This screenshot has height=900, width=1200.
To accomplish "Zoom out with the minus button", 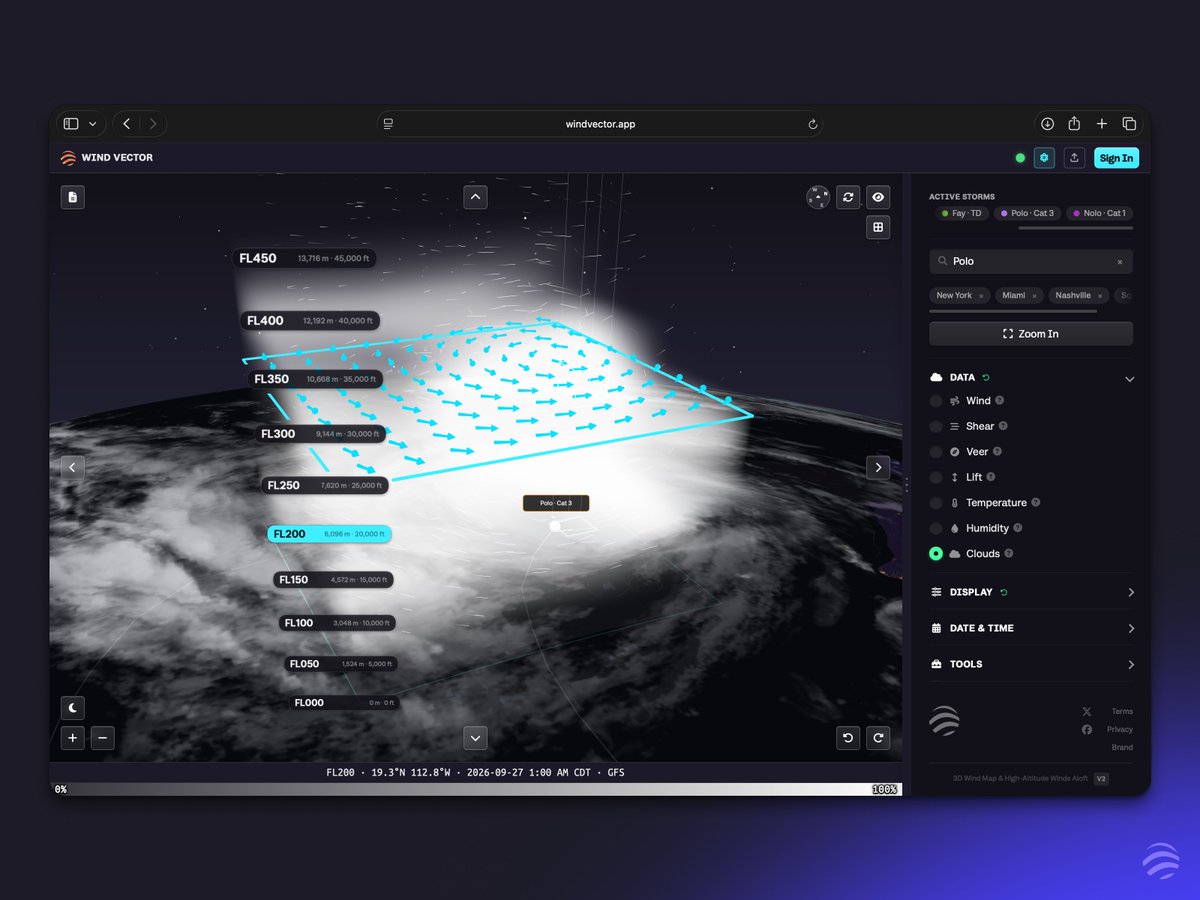I will (x=103, y=739).
